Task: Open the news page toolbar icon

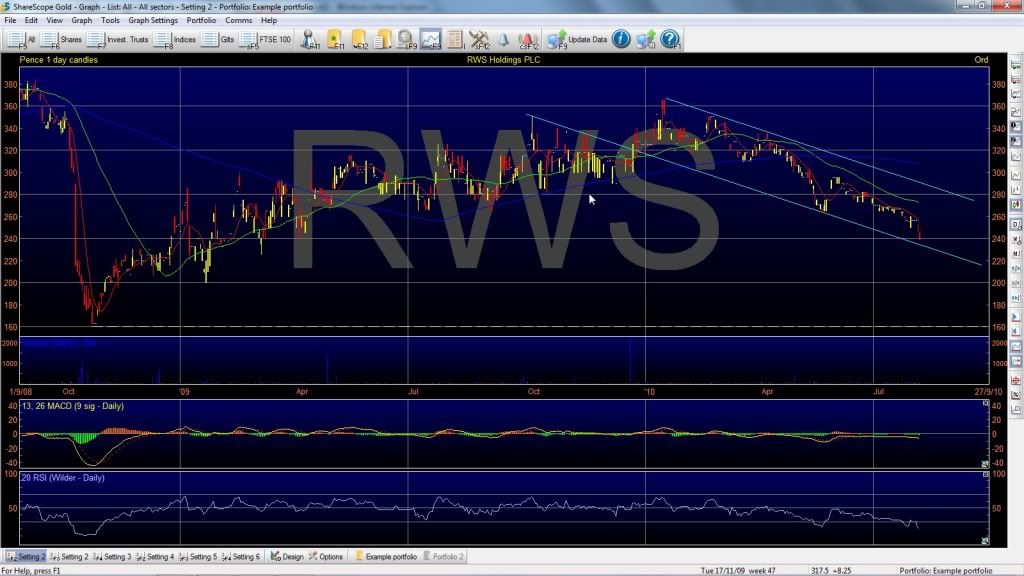Action: coord(455,40)
